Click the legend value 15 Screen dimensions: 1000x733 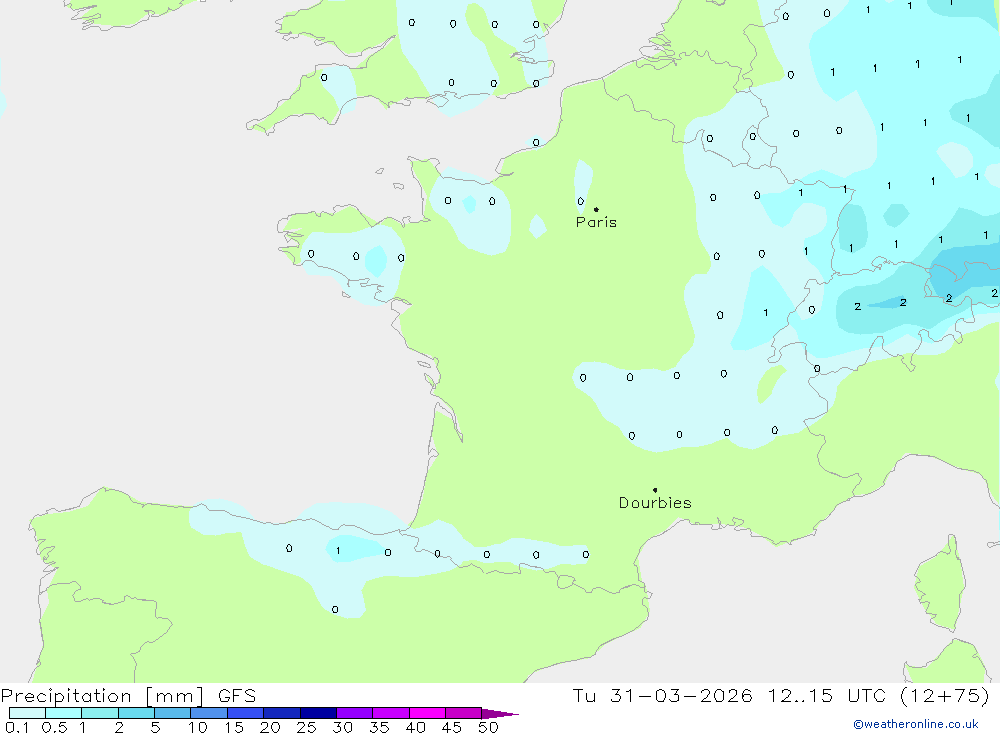tap(233, 727)
